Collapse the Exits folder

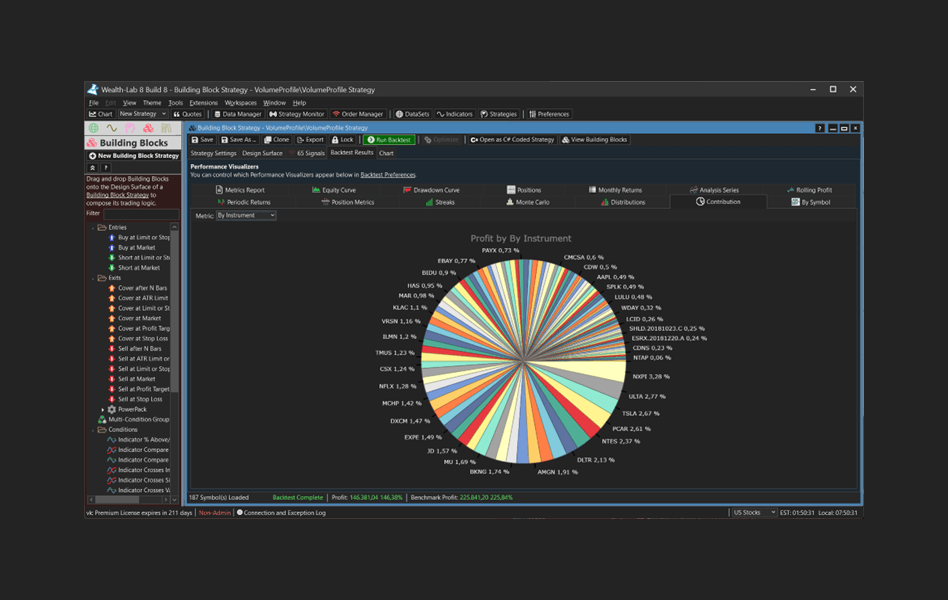(x=93, y=278)
